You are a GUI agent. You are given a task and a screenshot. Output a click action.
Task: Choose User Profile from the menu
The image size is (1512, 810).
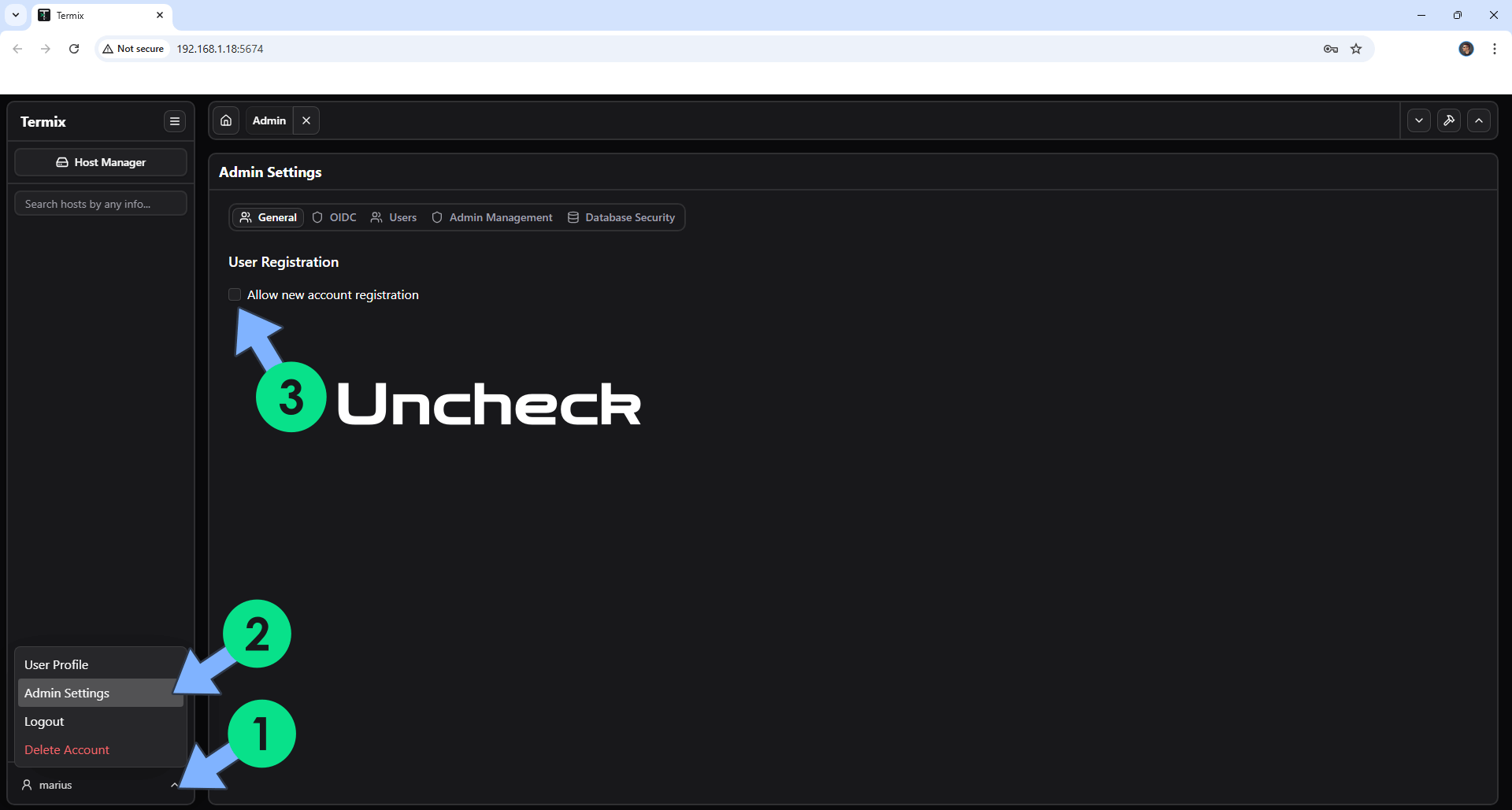pyautogui.click(x=57, y=664)
